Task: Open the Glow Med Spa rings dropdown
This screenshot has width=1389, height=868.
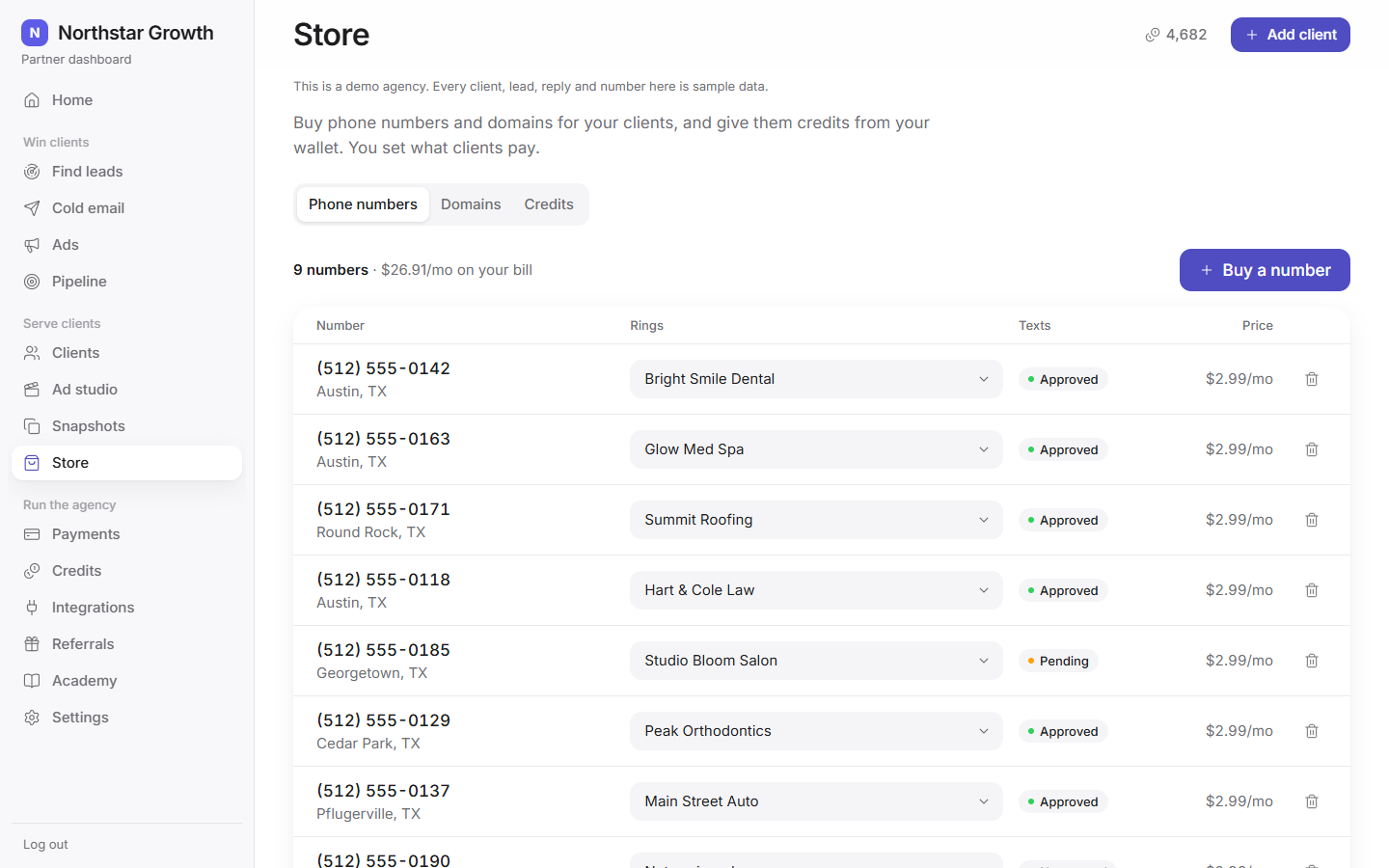Action: 816,449
